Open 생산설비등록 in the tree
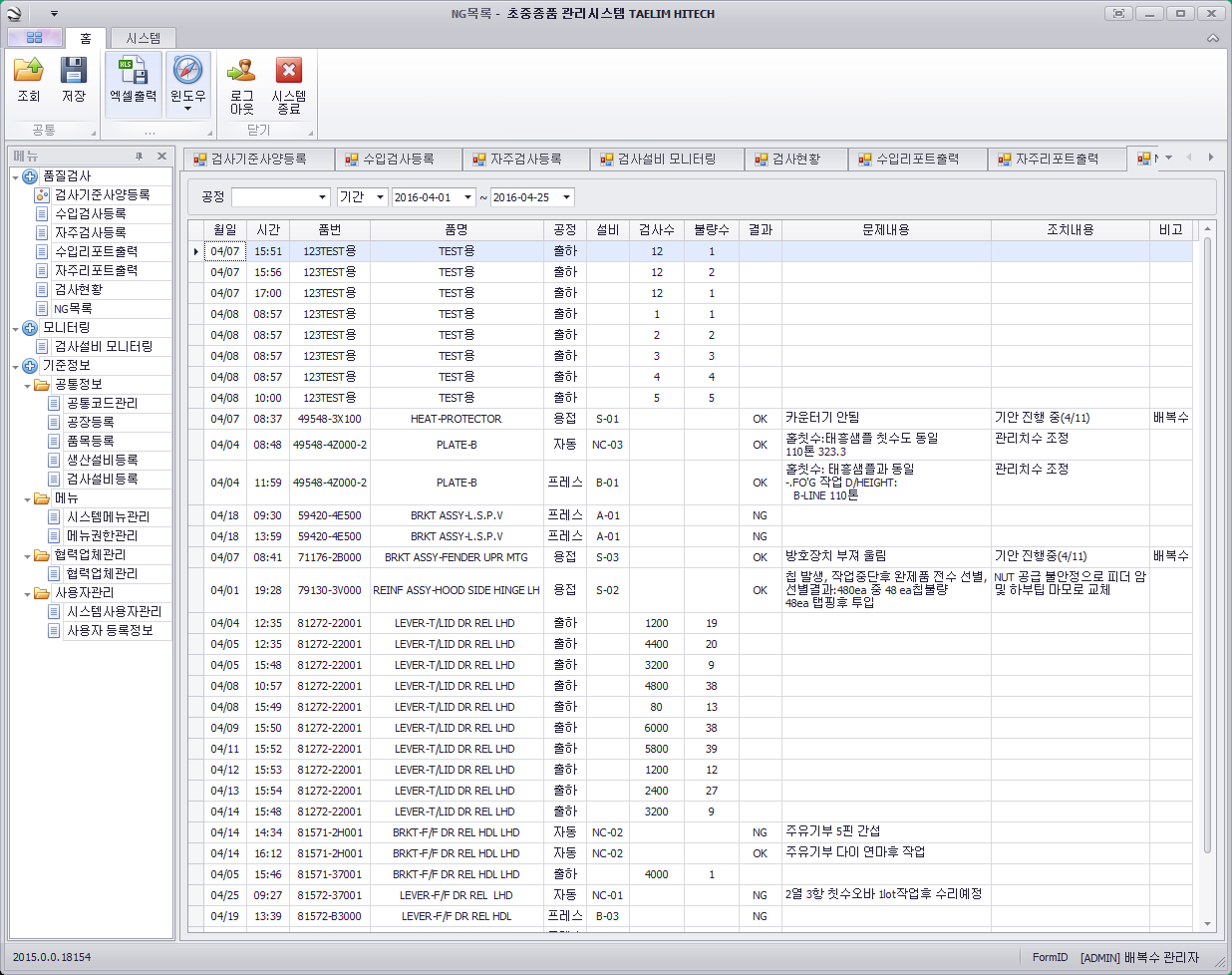The image size is (1232, 975). tap(102, 461)
